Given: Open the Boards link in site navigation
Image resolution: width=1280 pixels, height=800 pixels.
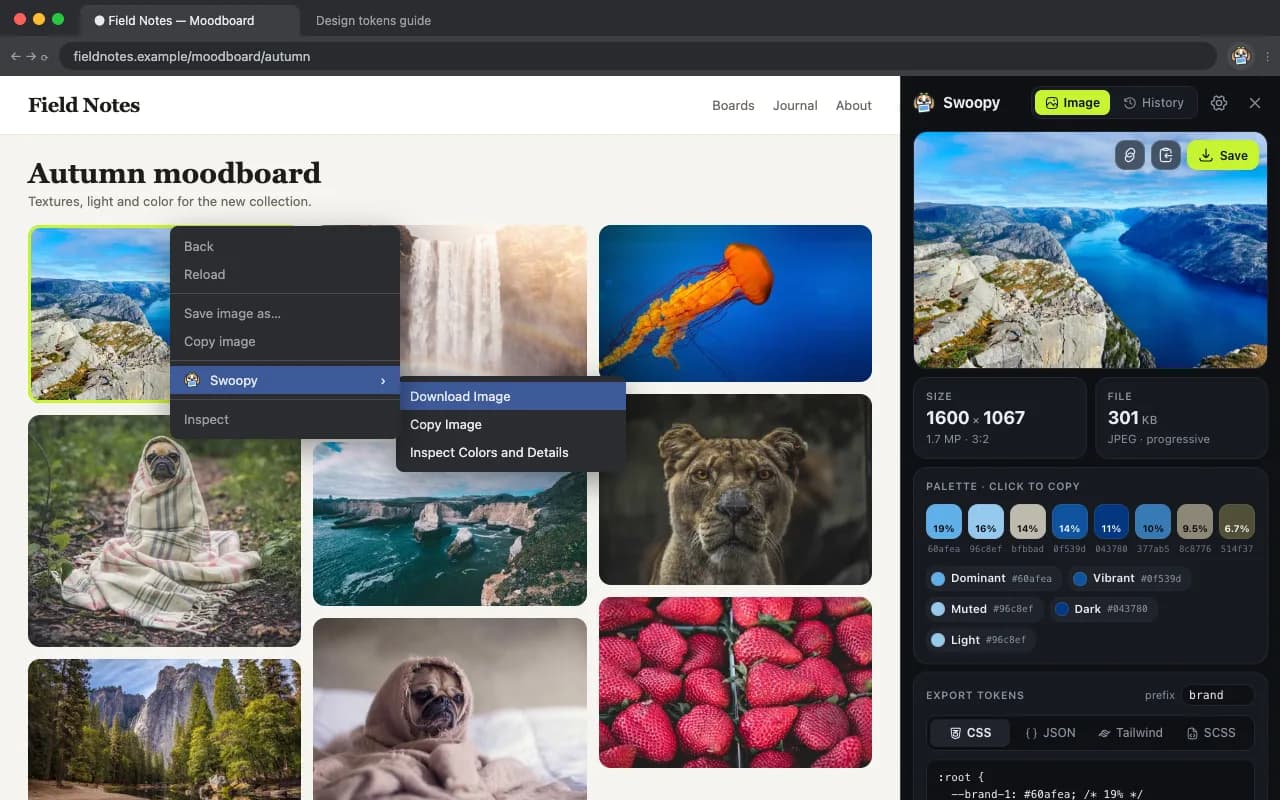Looking at the screenshot, I should (x=733, y=105).
